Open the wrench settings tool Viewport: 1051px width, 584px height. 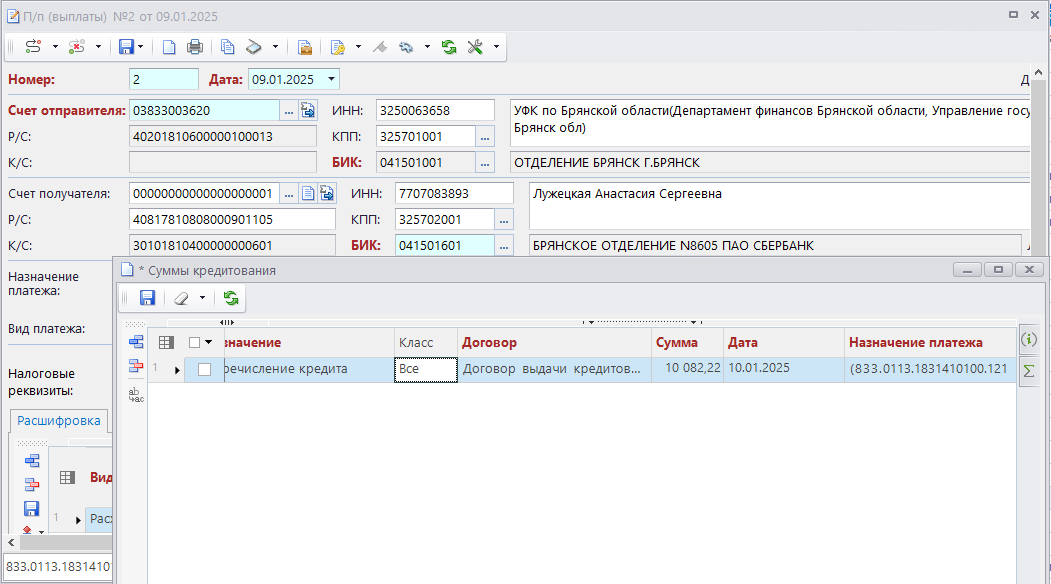(475, 47)
